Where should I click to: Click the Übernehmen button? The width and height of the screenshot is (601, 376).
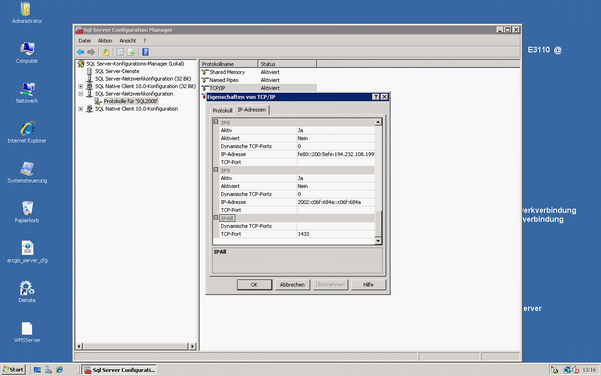click(x=330, y=284)
